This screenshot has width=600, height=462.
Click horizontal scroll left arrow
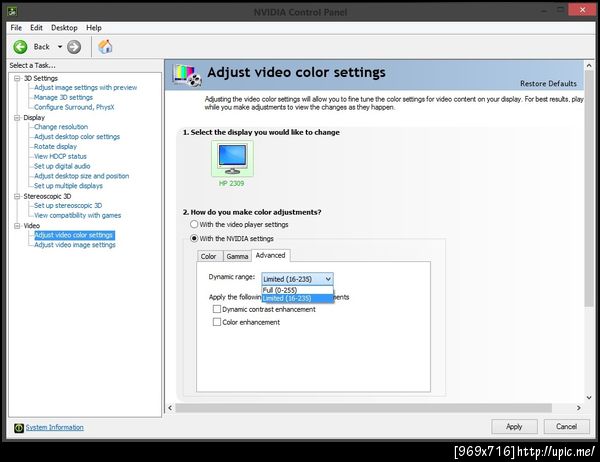coord(170,408)
